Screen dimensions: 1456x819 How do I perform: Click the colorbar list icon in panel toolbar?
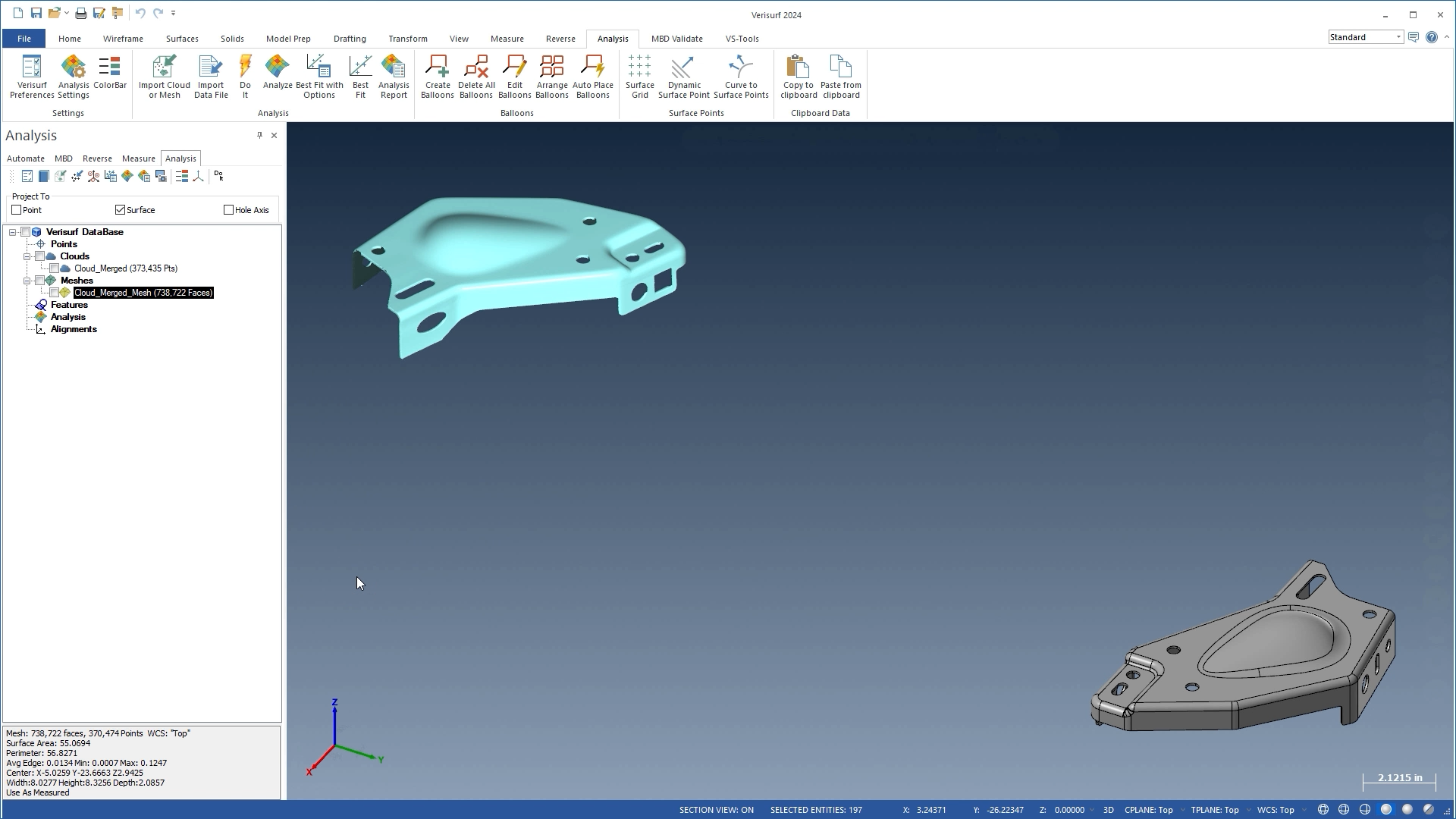tap(182, 176)
